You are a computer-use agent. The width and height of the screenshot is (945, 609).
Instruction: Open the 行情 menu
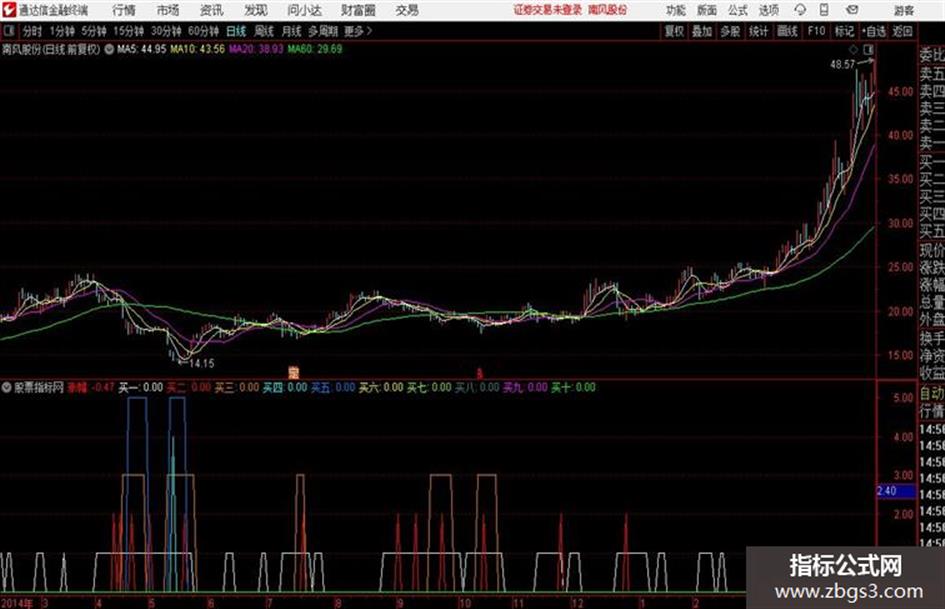(x=124, y=10)
